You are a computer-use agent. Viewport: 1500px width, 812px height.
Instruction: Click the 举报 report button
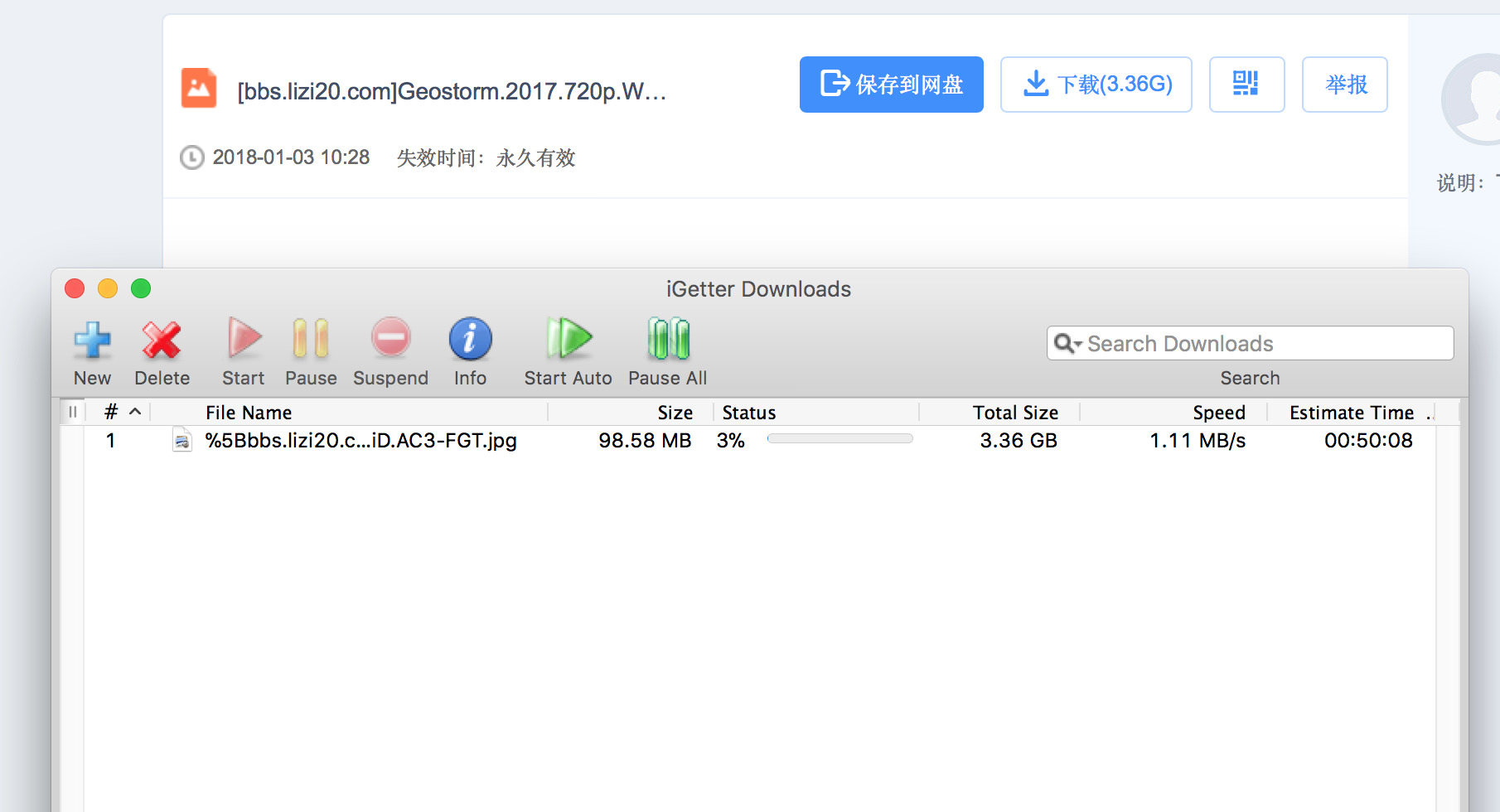pos(1344,85)
